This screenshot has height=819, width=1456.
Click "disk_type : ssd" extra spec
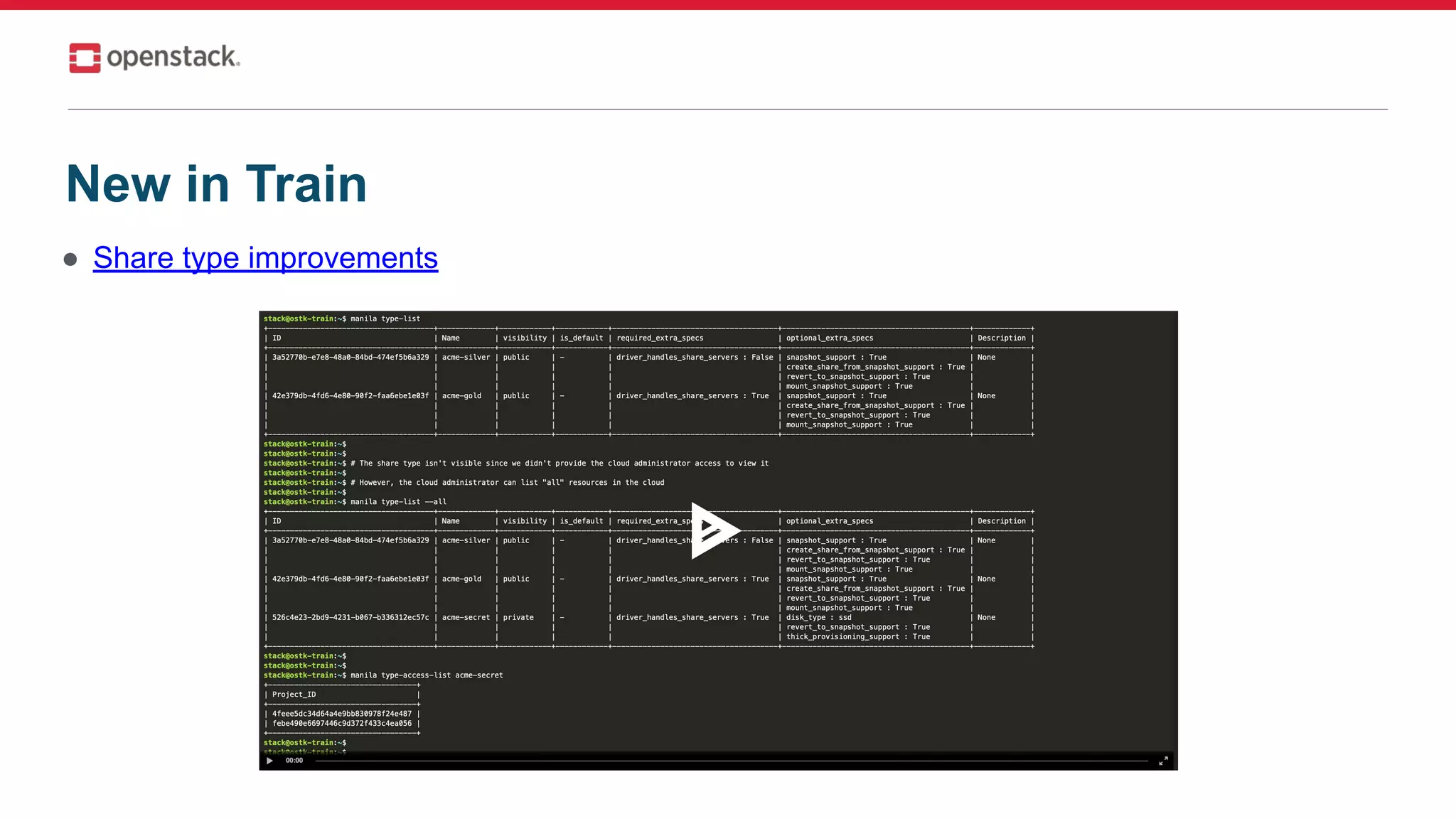(x=818, y=618)
